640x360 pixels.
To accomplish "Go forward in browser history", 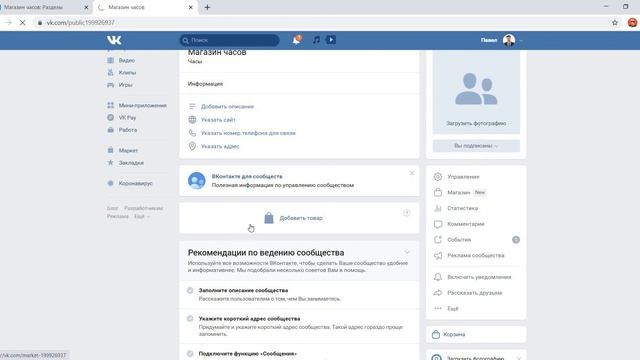I will pyautogui.click(x=8, y=23).
